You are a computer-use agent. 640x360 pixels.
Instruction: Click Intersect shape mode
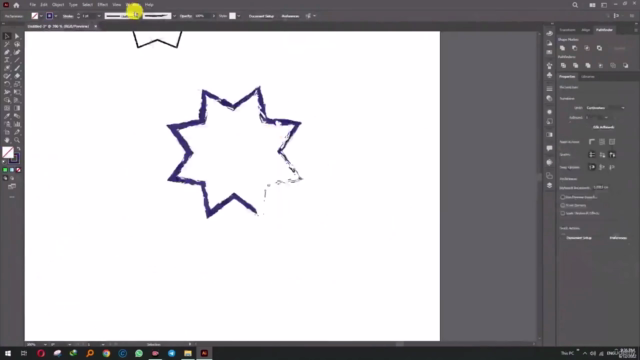click(587, 48)
